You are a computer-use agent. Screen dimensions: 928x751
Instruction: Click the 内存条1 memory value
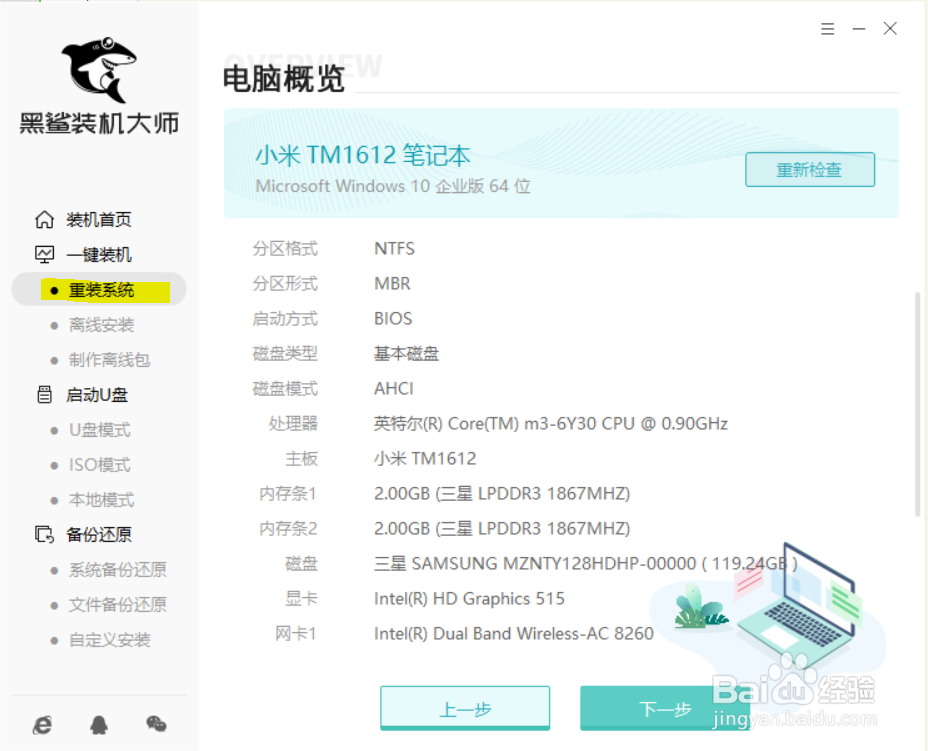[x=502, y=493]
